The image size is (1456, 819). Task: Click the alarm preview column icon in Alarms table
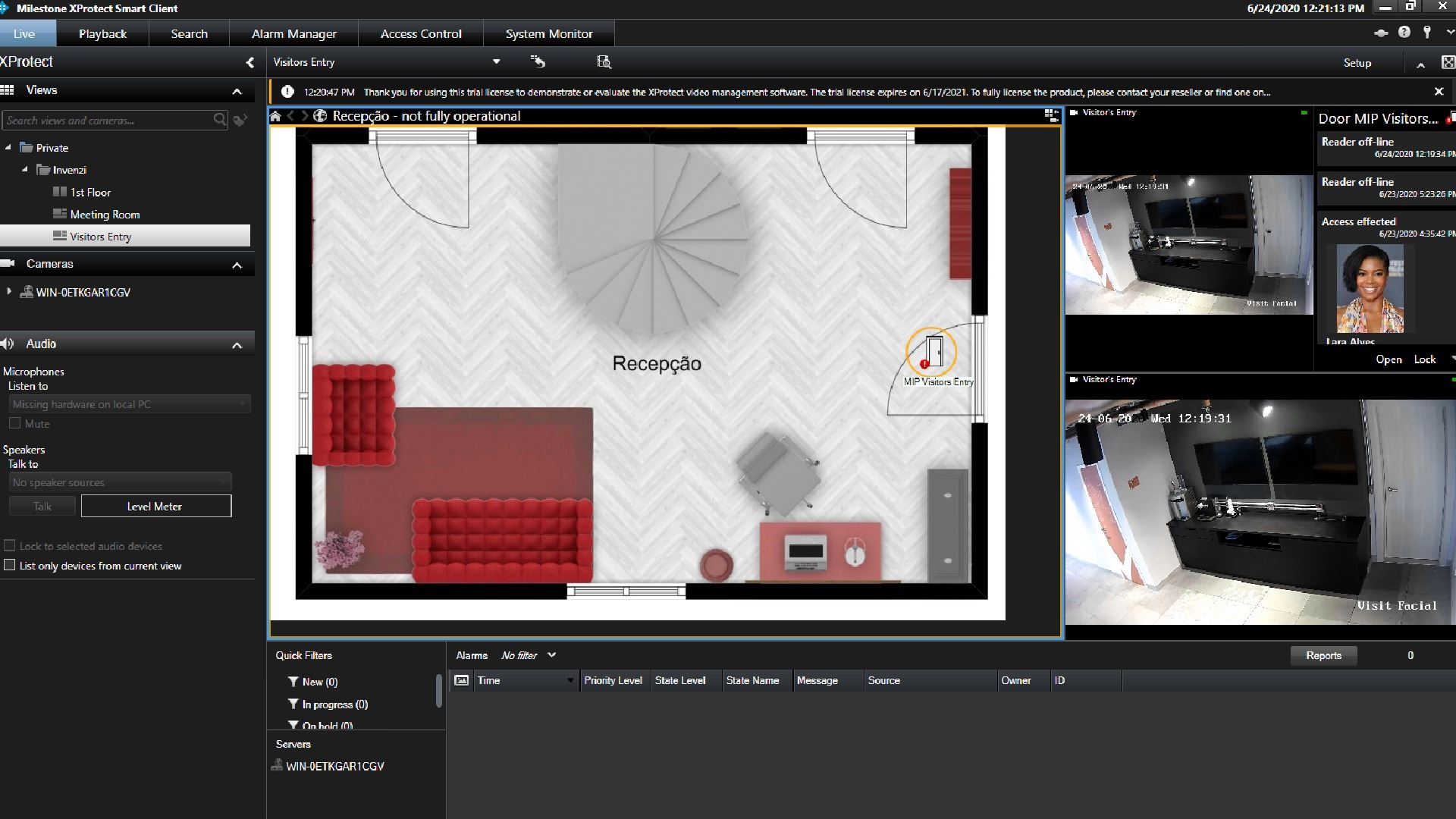tap(461, 680)
